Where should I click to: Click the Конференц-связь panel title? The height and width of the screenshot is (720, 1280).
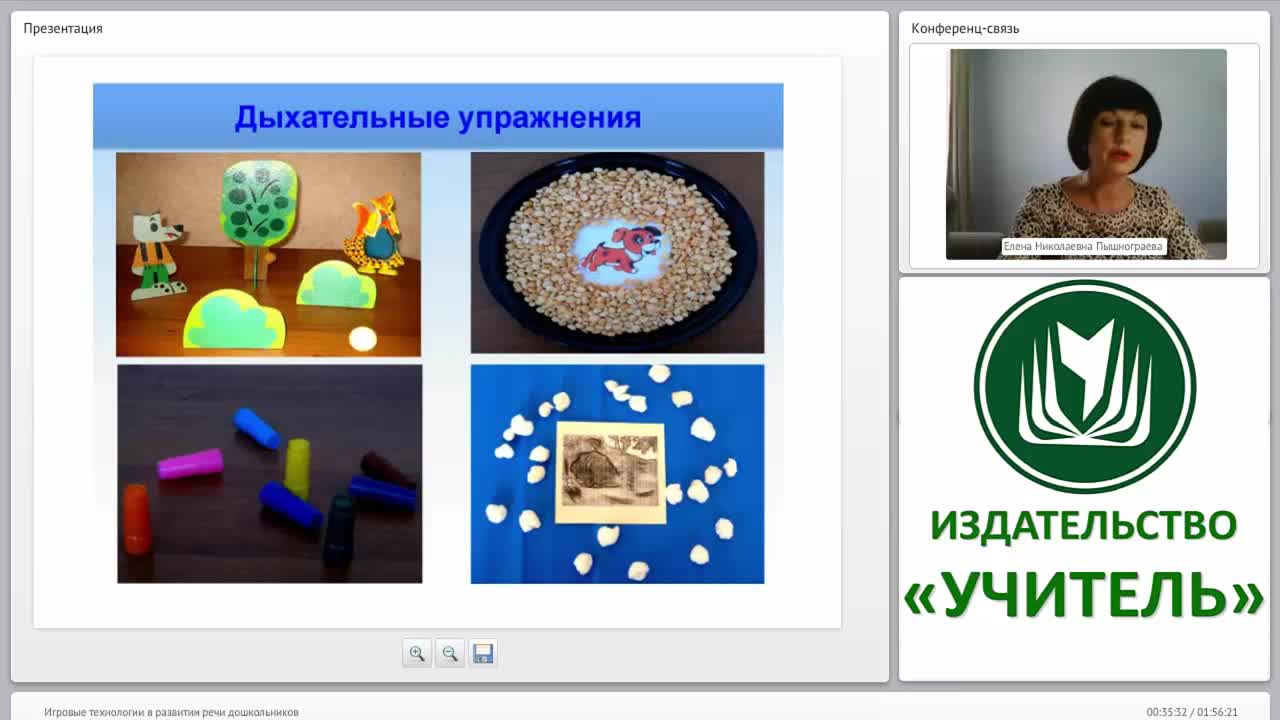[965, 28]
